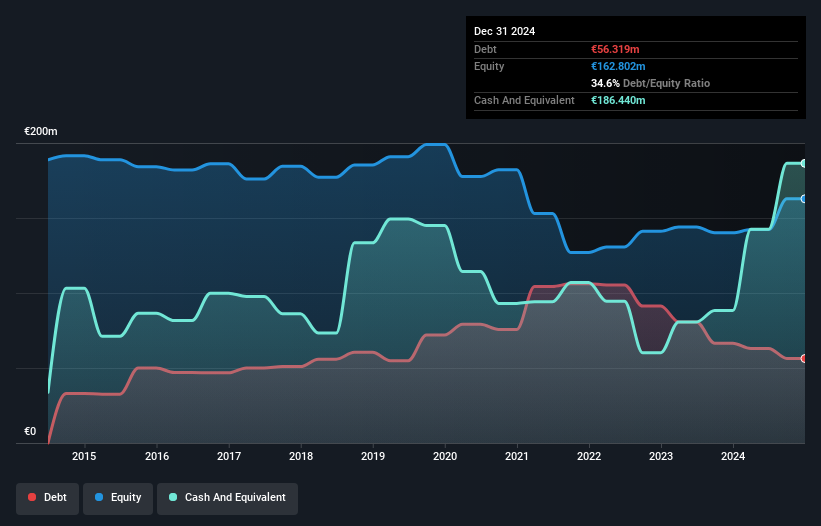
Task: Click the 2022 x-axis label
Action: click(589, 457)
